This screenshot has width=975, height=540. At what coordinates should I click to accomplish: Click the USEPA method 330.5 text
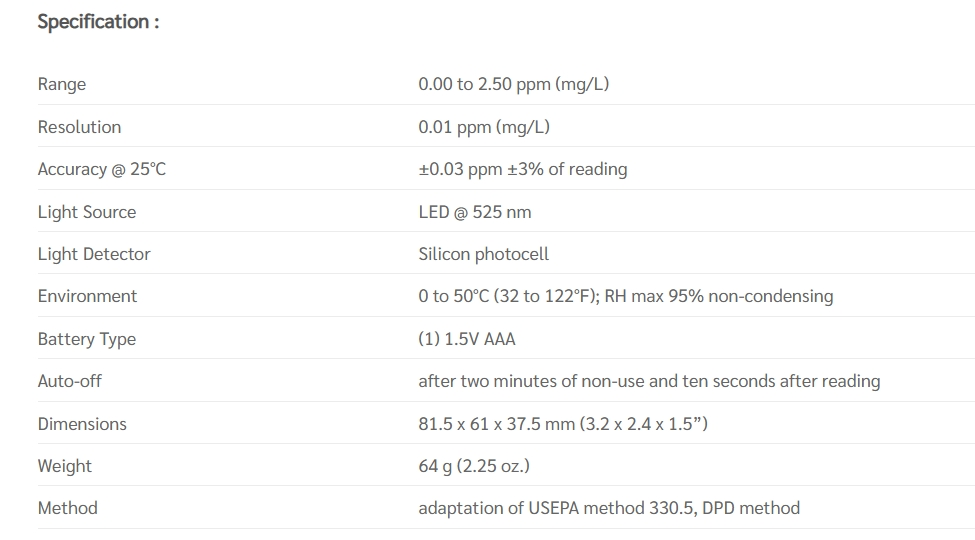(610, 508)
